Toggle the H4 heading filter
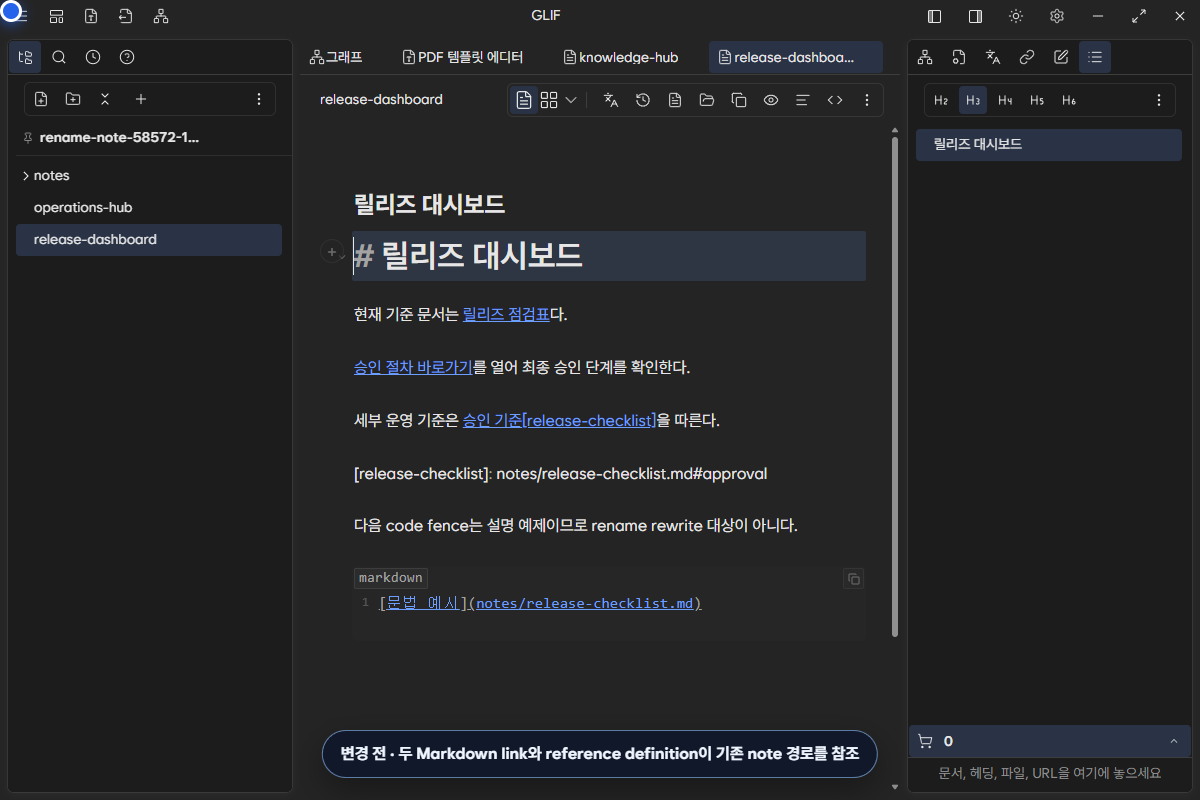Screen dimensions: 1200x800 tap(1005, 100)
